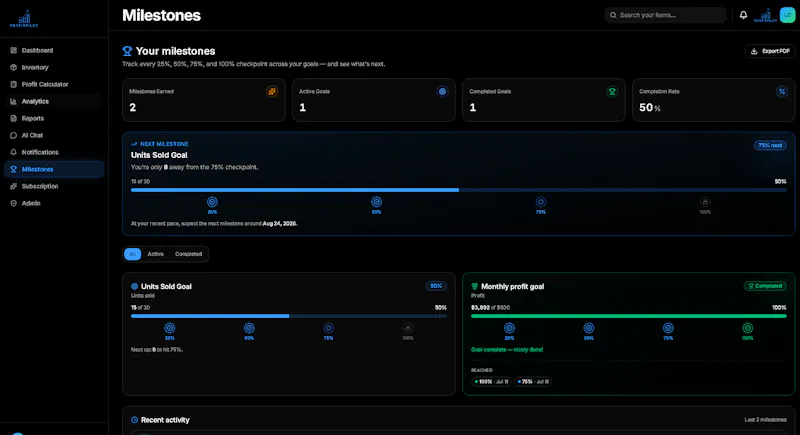Open the user avatar menu
Screen dimensions: 800x435
(x=787, y=15)
